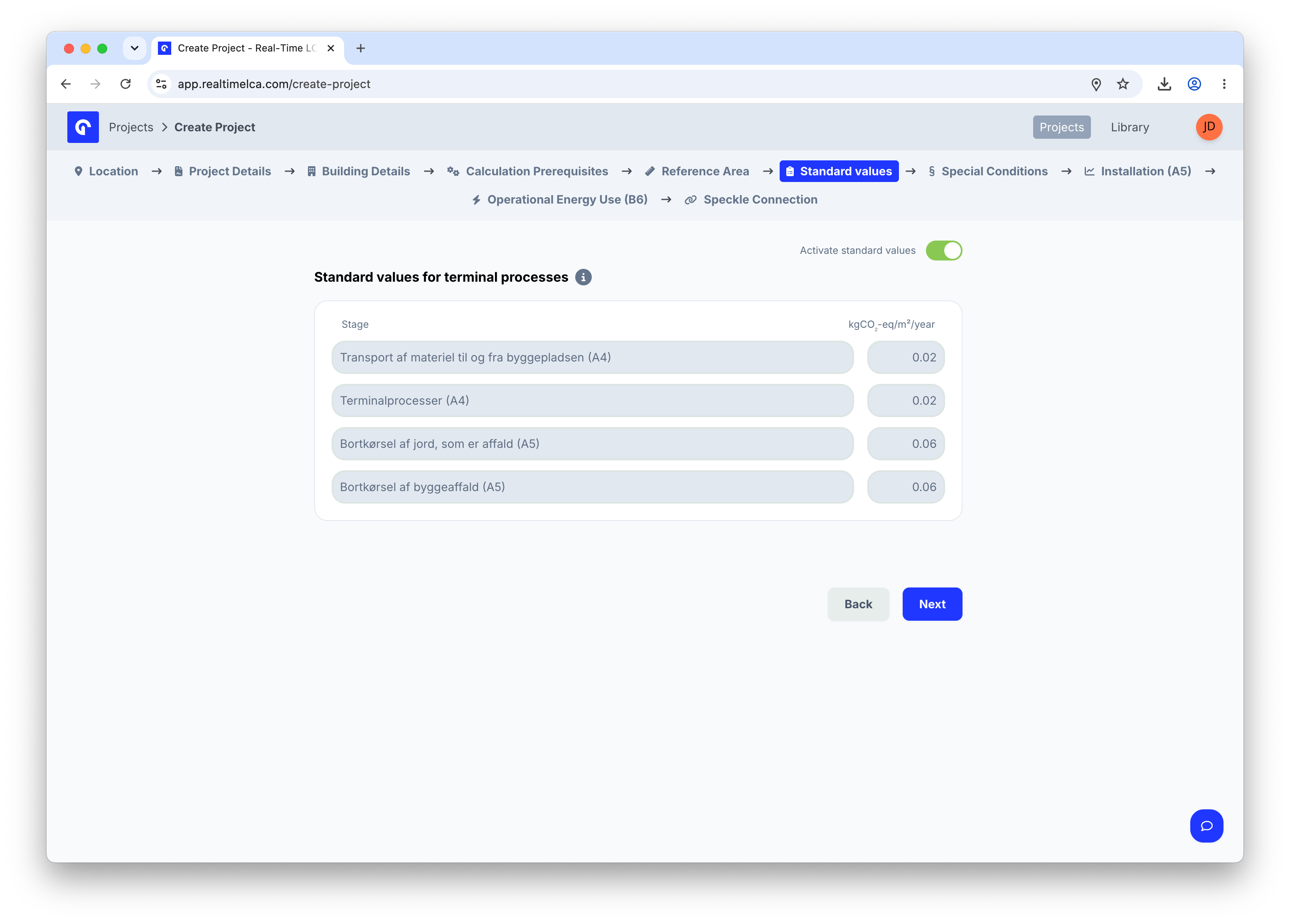
Task: Close the Create Project browser tab
Action: tap(330, 48)
